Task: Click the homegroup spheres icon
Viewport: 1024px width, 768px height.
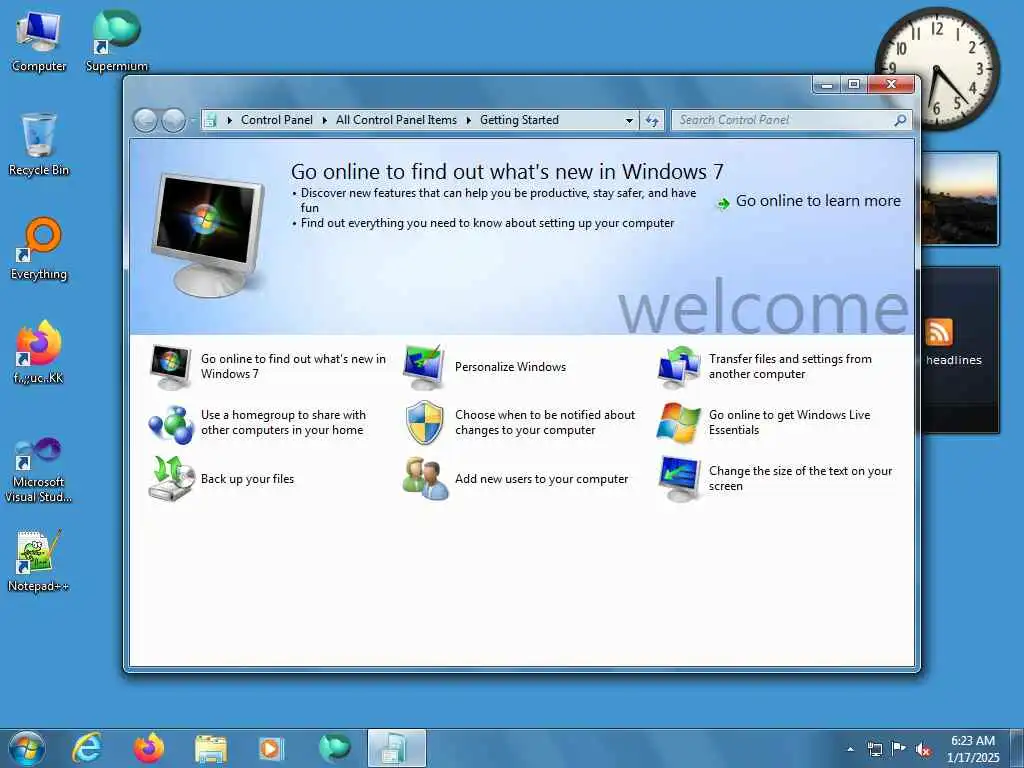Action: point(170,423)
